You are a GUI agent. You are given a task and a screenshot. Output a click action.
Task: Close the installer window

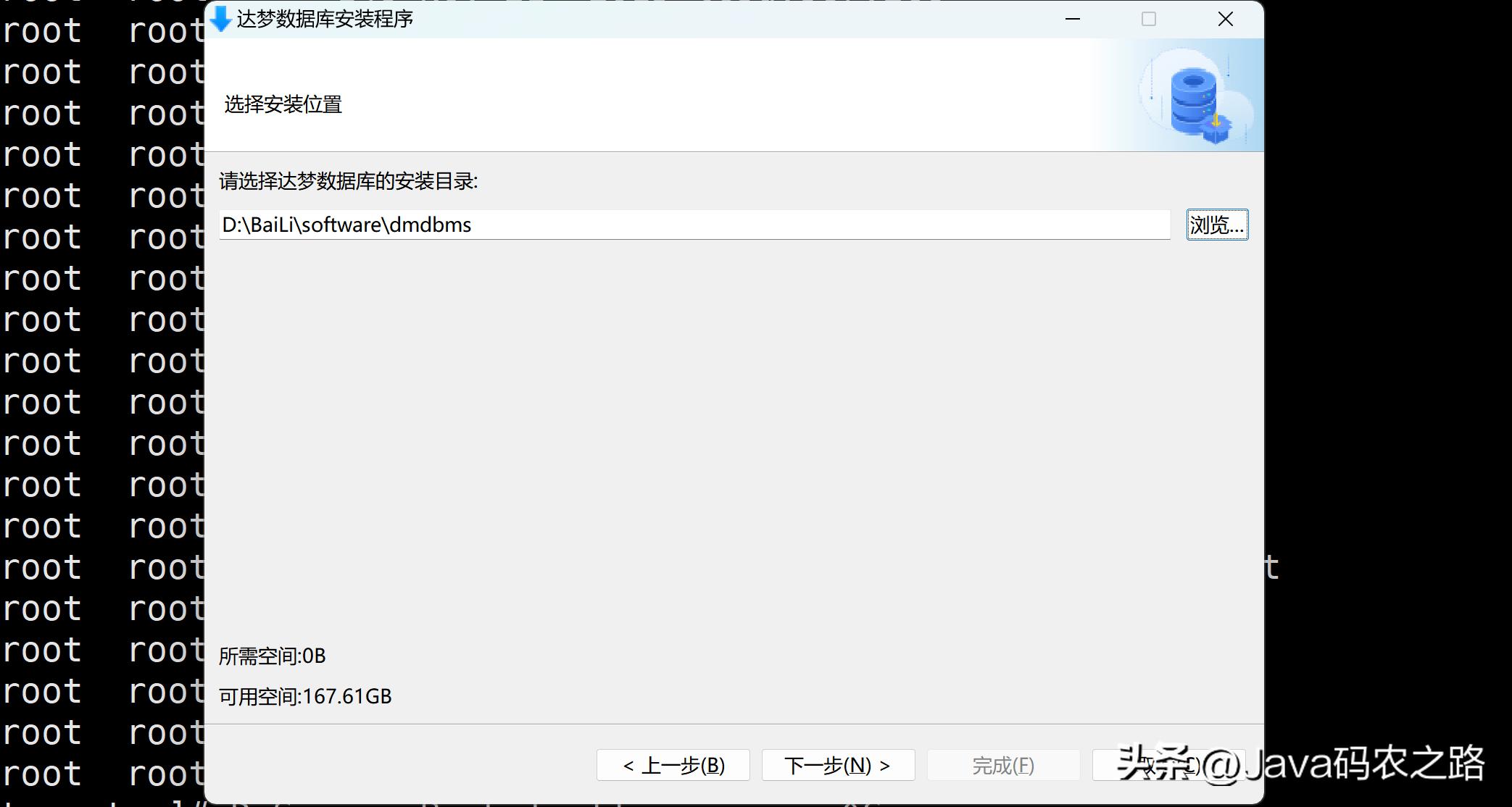(x=1224, y=20)
